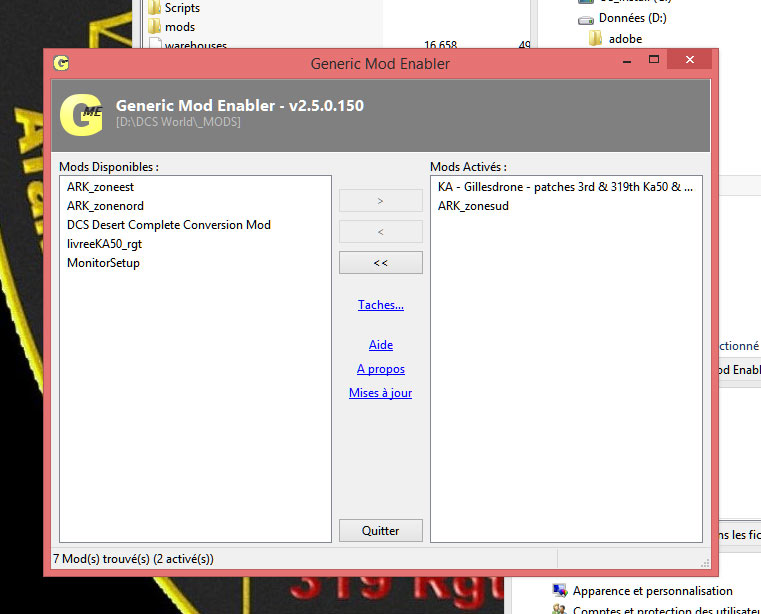This screenshot has width=761, height=614.
Task: Select DCS Desert Complete Conversion Mod
Action: coord(168,225)
